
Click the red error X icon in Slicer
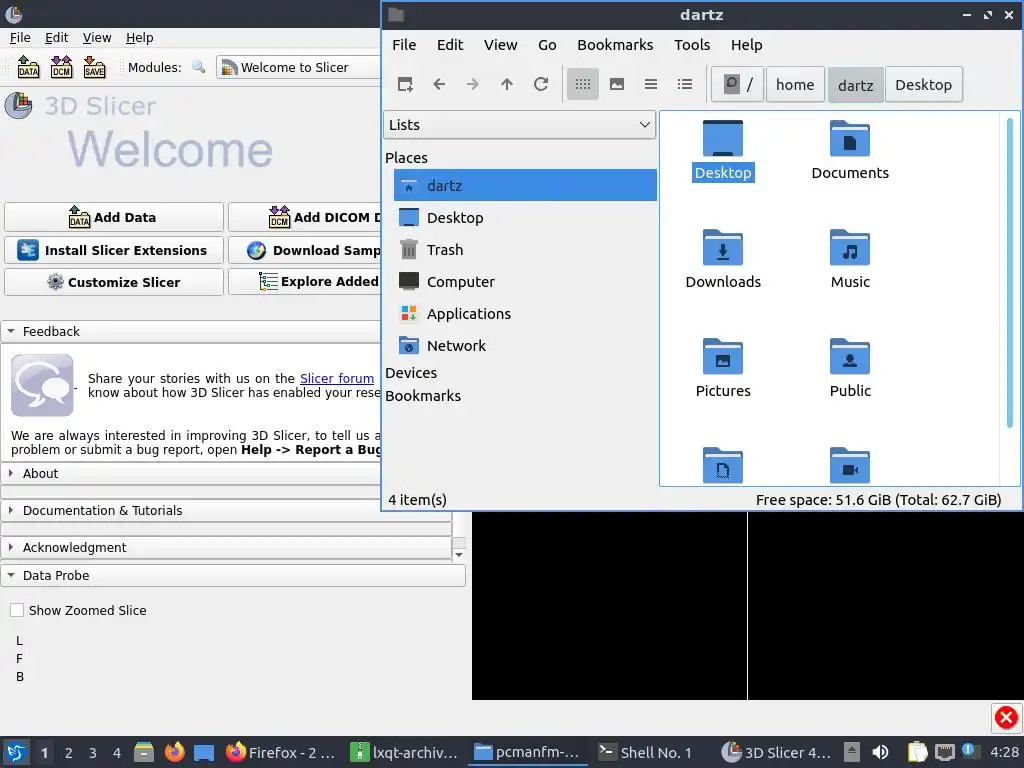click(1006, 718)
